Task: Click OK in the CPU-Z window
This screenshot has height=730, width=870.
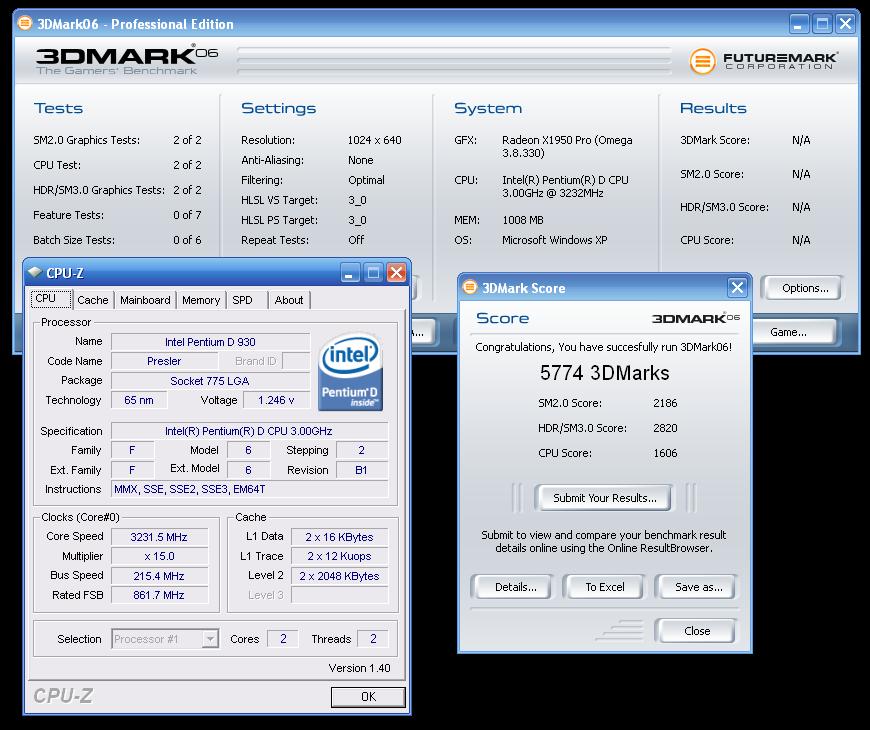Action: coord(368,697)
